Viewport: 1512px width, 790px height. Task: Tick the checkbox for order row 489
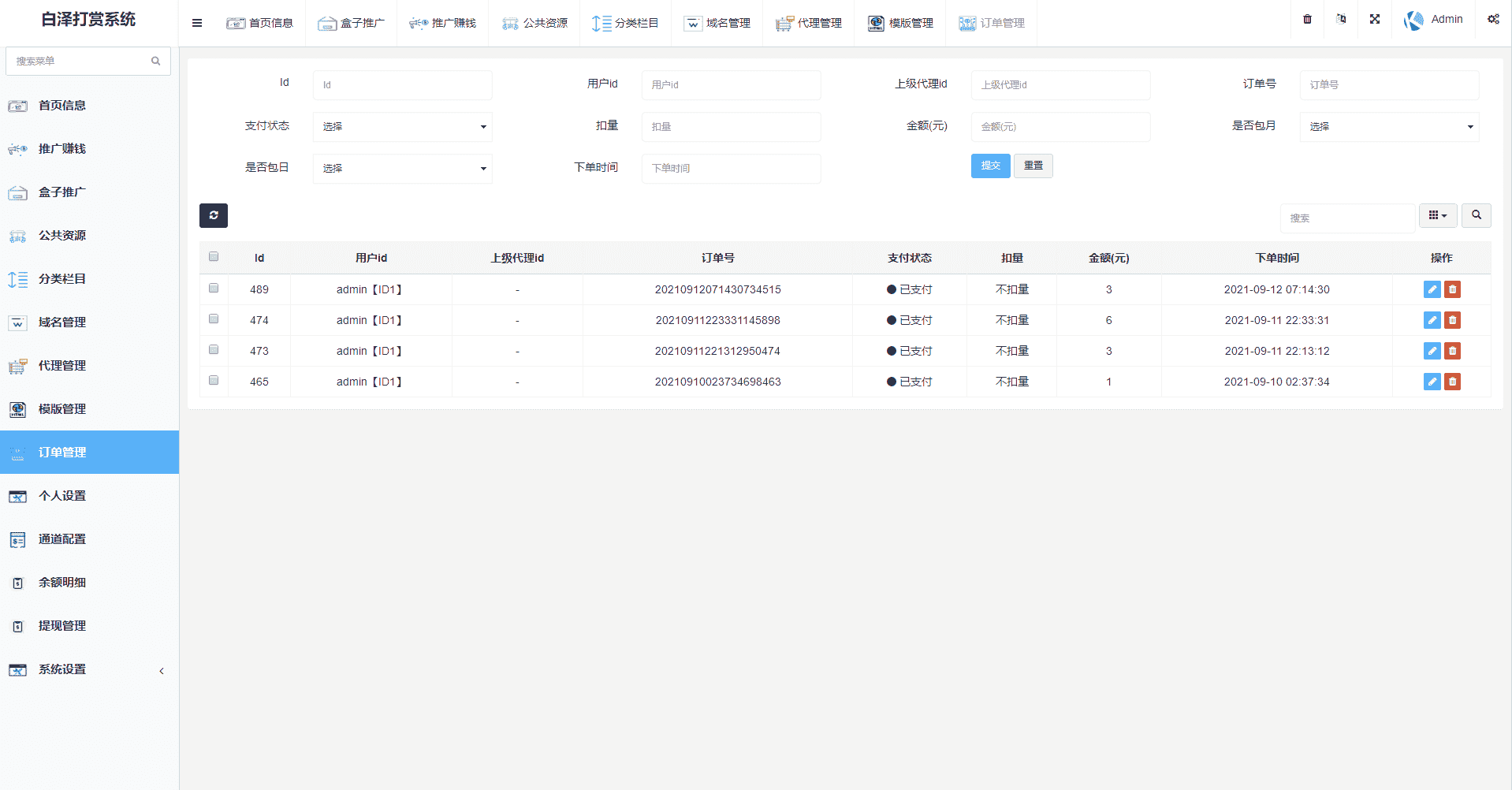(214, 289)
